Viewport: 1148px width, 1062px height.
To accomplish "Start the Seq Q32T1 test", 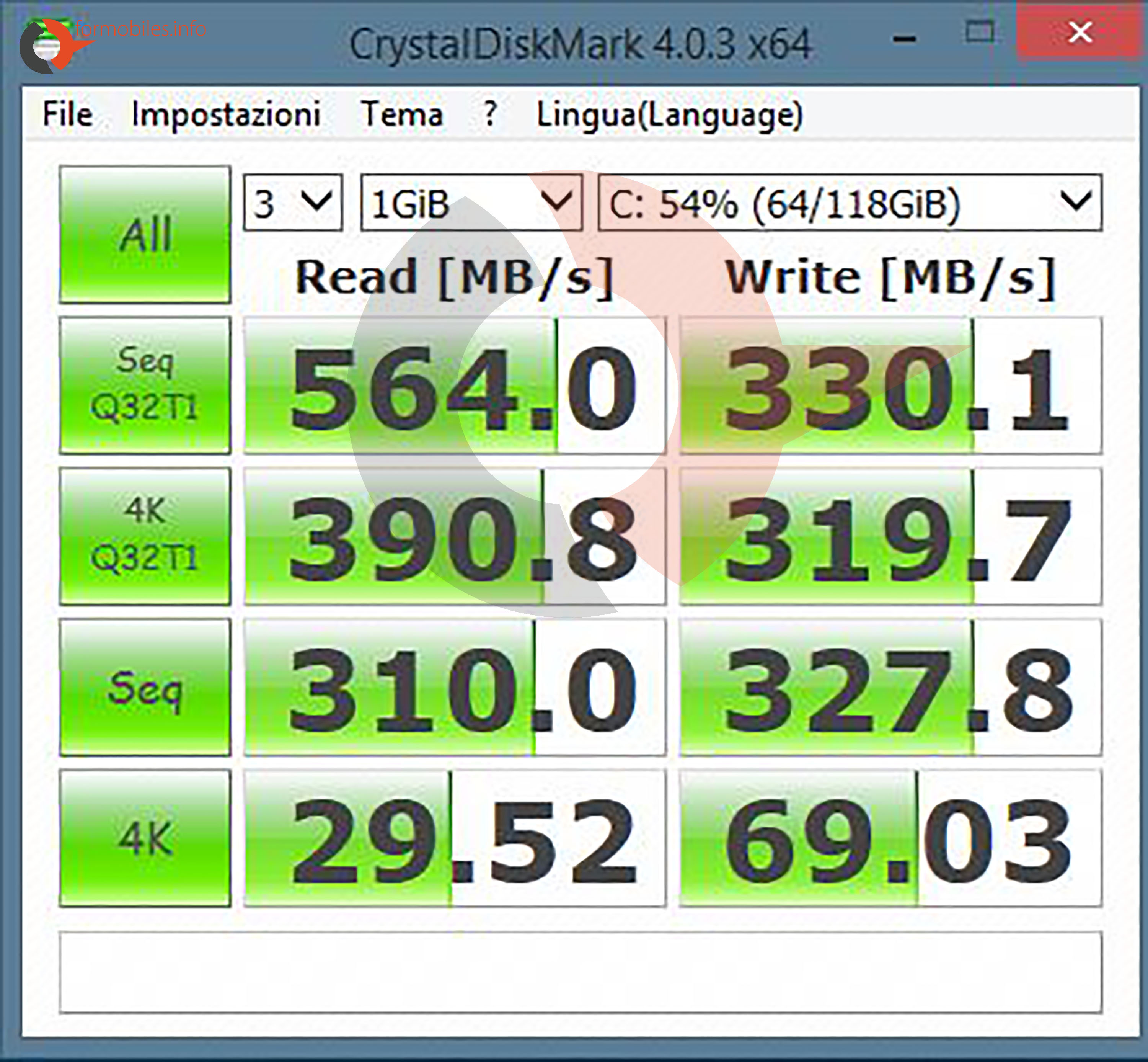I will pos(145,385).
